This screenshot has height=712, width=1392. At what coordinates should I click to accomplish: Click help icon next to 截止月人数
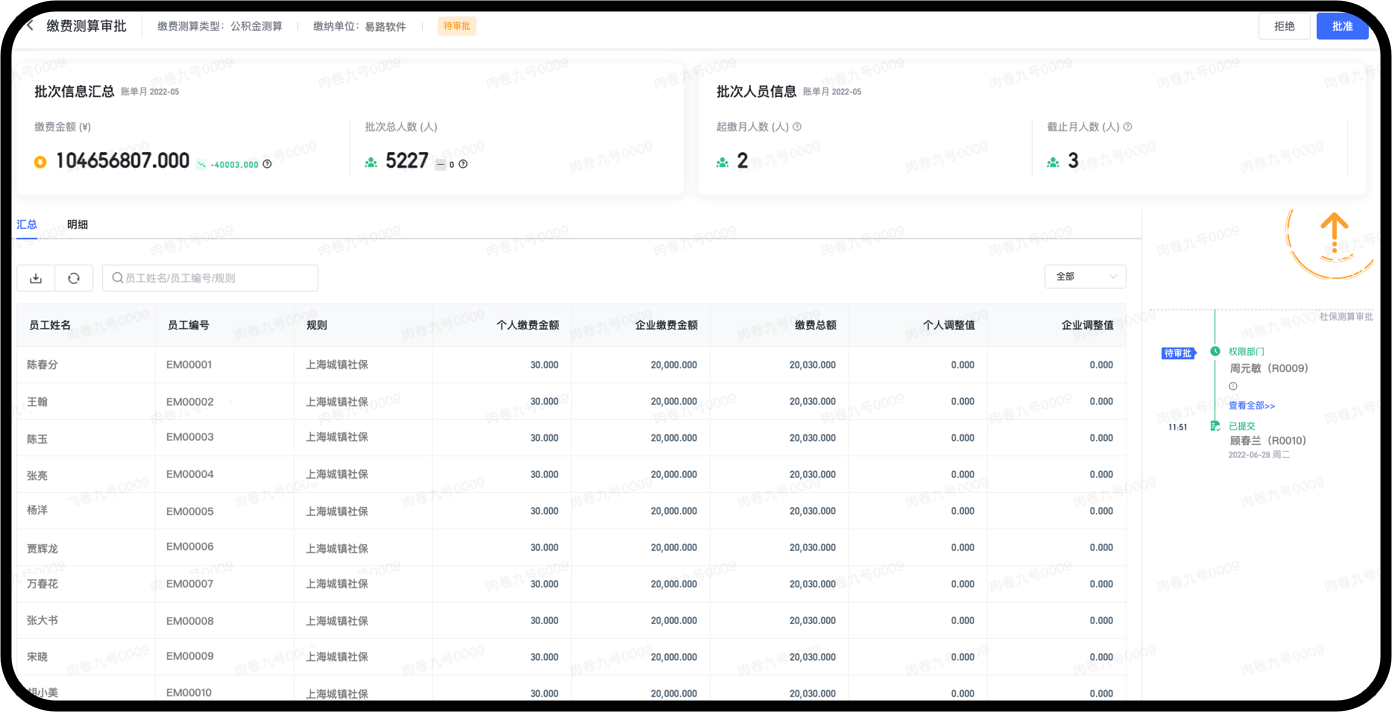tap(1128, 127)
